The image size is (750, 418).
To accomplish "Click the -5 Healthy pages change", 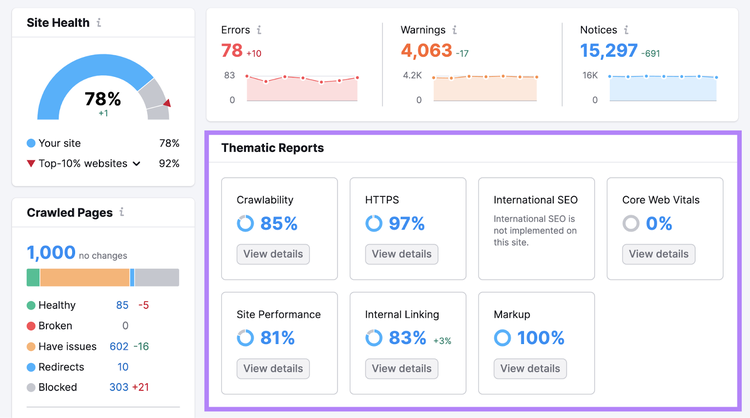I will point(143,305).
